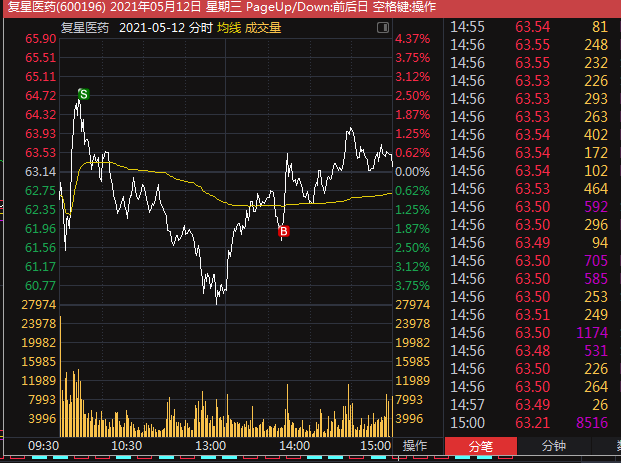
Task: Click the 0.00% percent axis label
Action: click(x=412, y=171)
